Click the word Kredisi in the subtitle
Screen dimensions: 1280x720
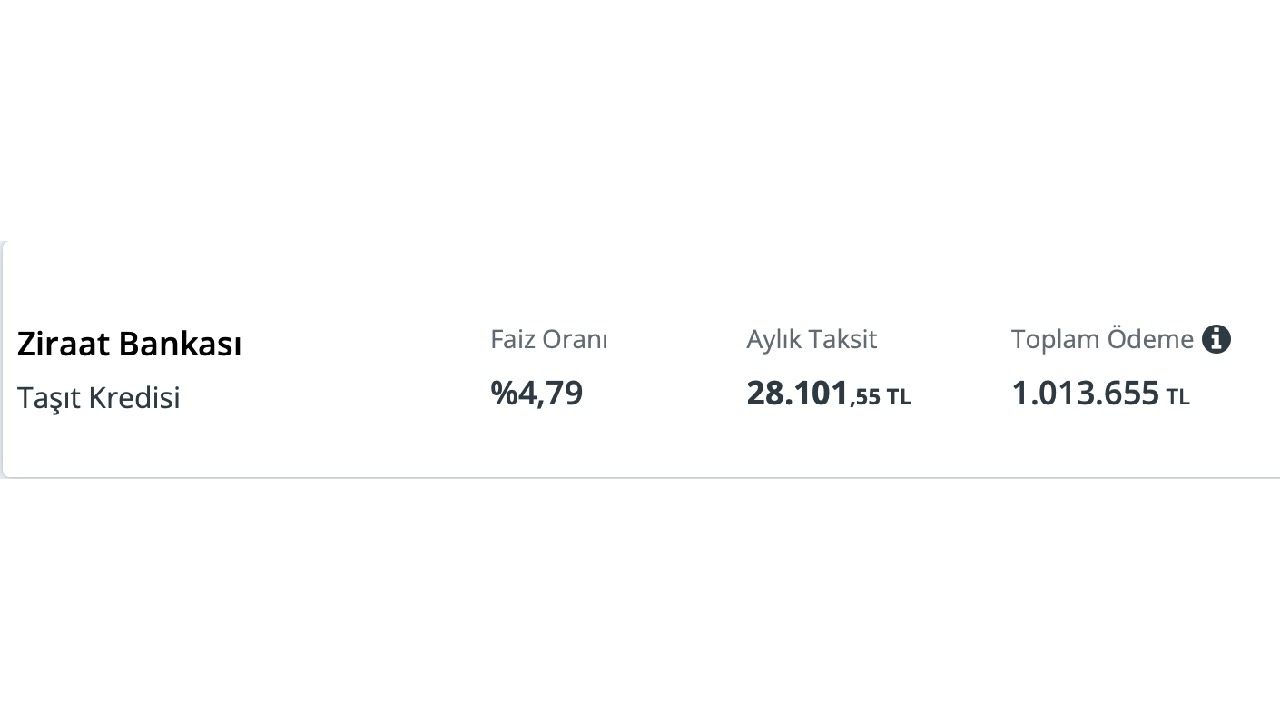[x=134, y=398]
